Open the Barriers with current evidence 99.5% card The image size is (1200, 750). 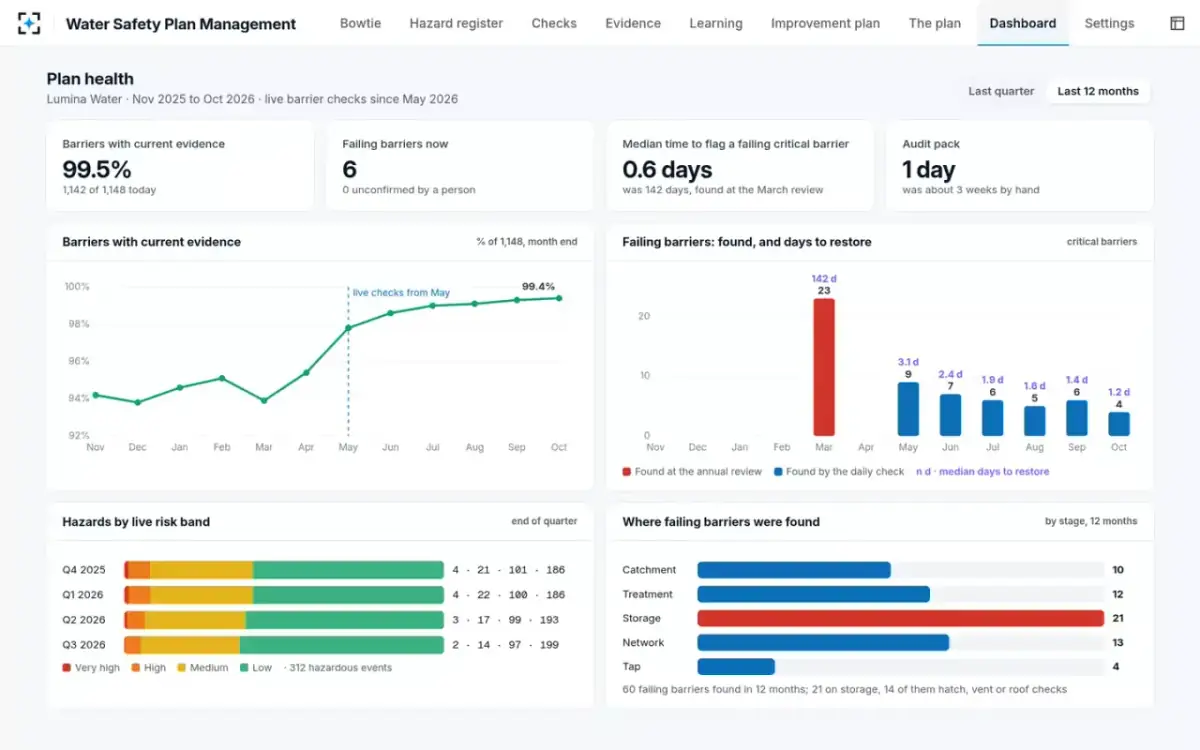(x=180, y=166)
